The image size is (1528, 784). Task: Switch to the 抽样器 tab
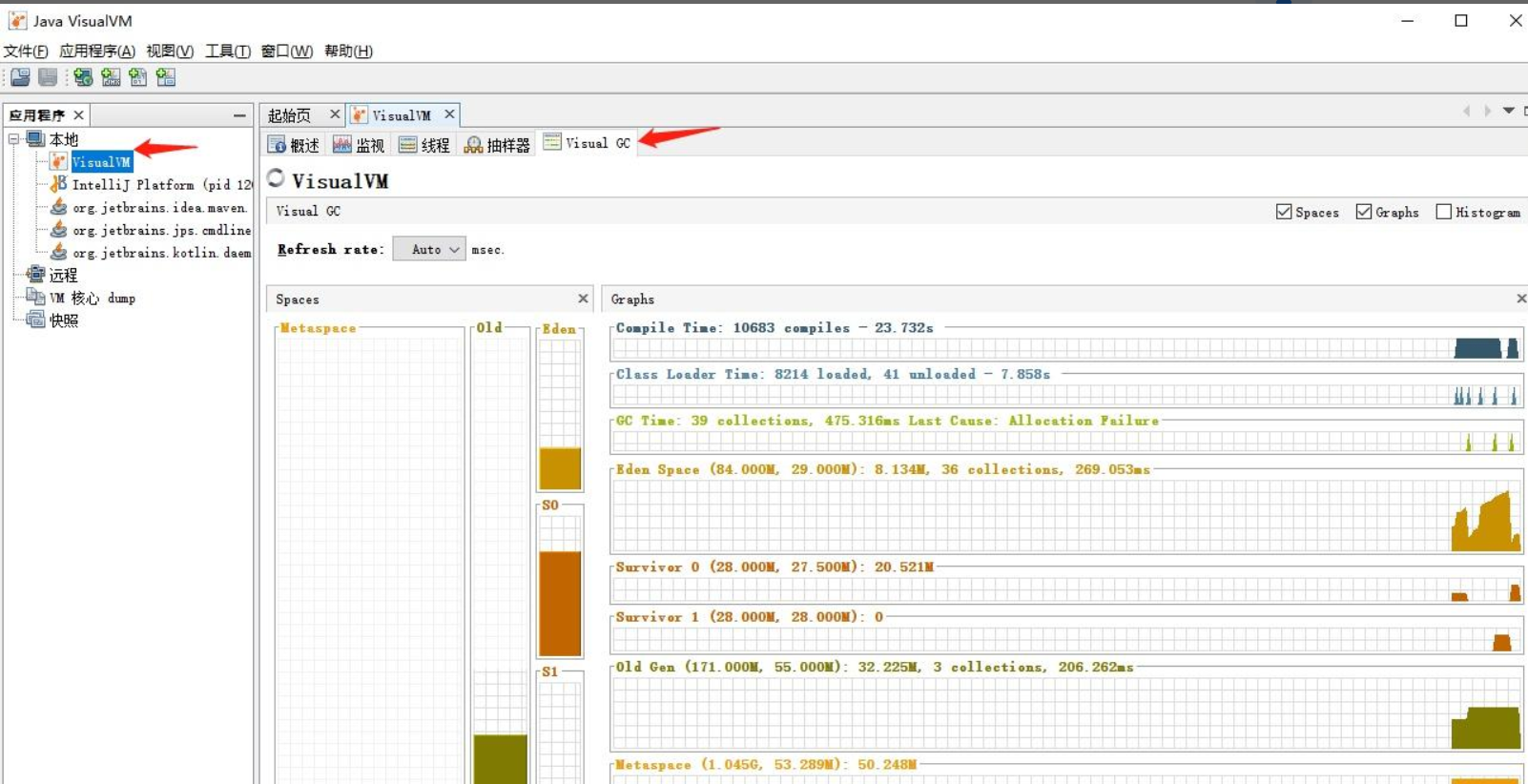(x=497, y=145)
